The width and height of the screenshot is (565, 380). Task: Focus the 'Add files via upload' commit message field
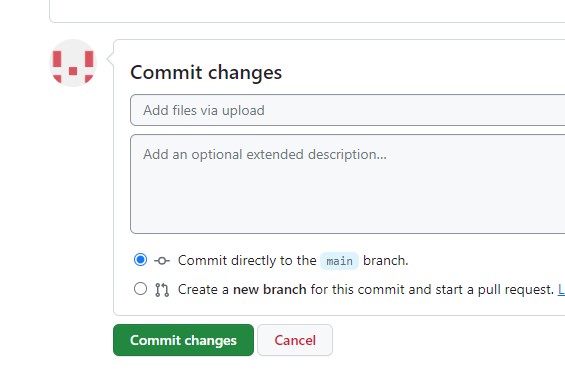pos(347,110)
